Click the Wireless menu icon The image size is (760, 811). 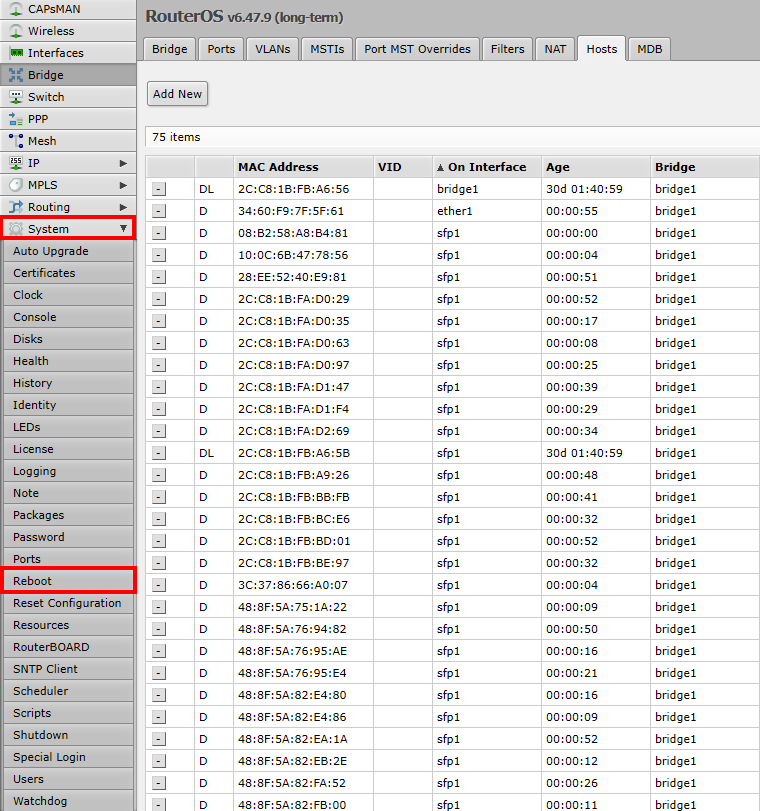coord(16,31)
